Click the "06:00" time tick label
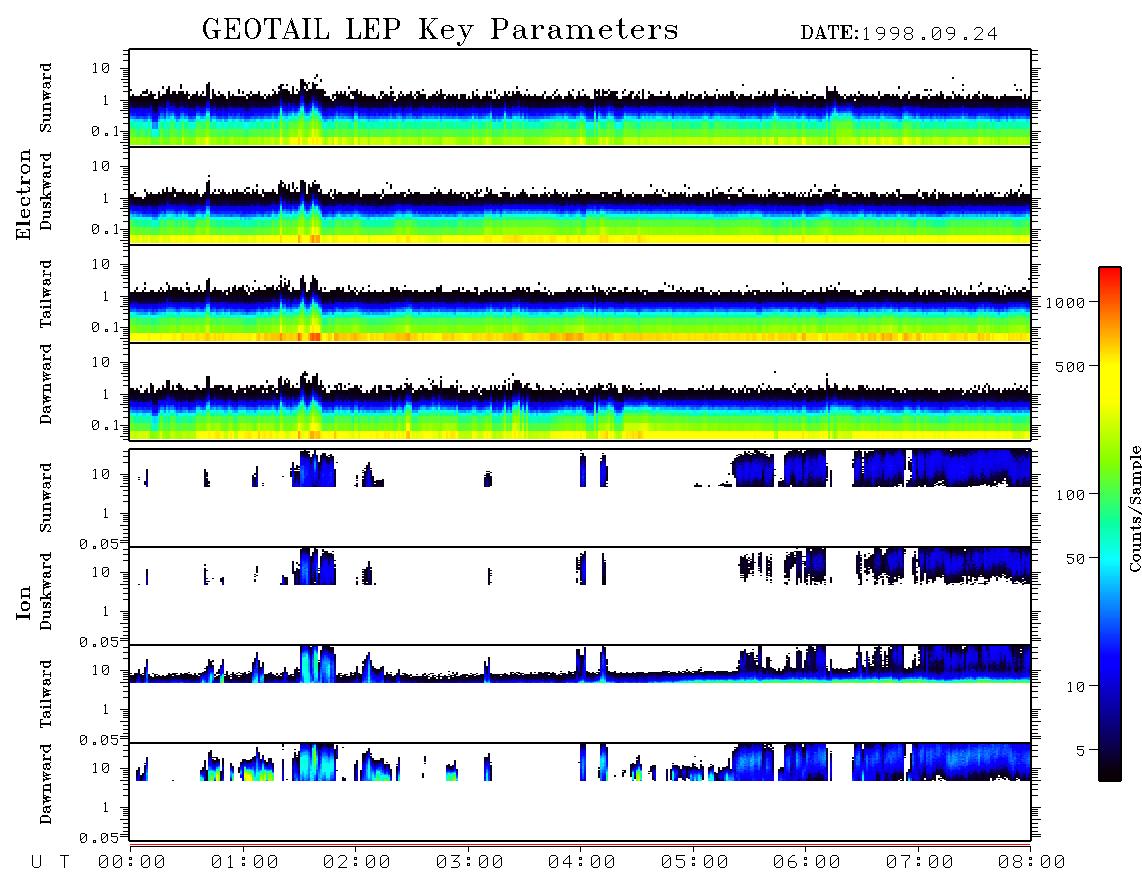 [807, 863]
